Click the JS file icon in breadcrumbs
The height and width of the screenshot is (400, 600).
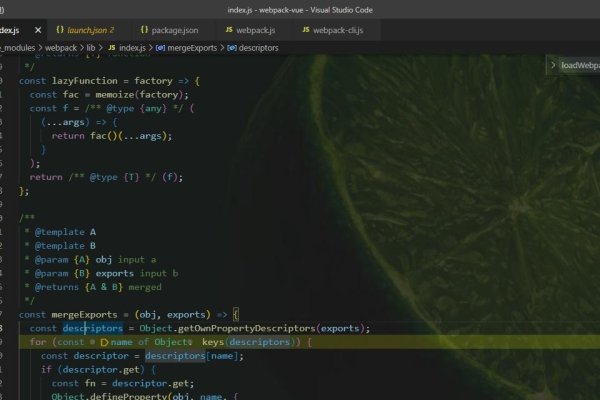111,48
